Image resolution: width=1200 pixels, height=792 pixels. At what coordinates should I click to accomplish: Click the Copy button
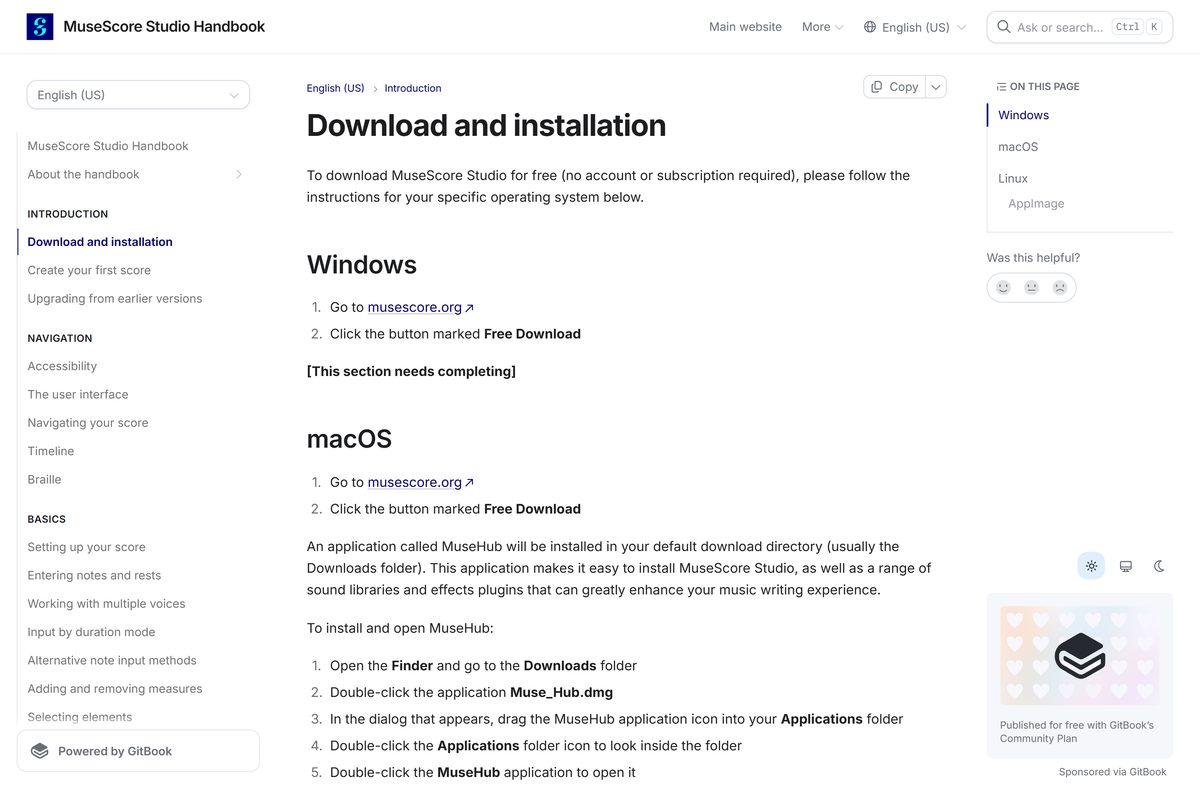click(x=894, y=87)
